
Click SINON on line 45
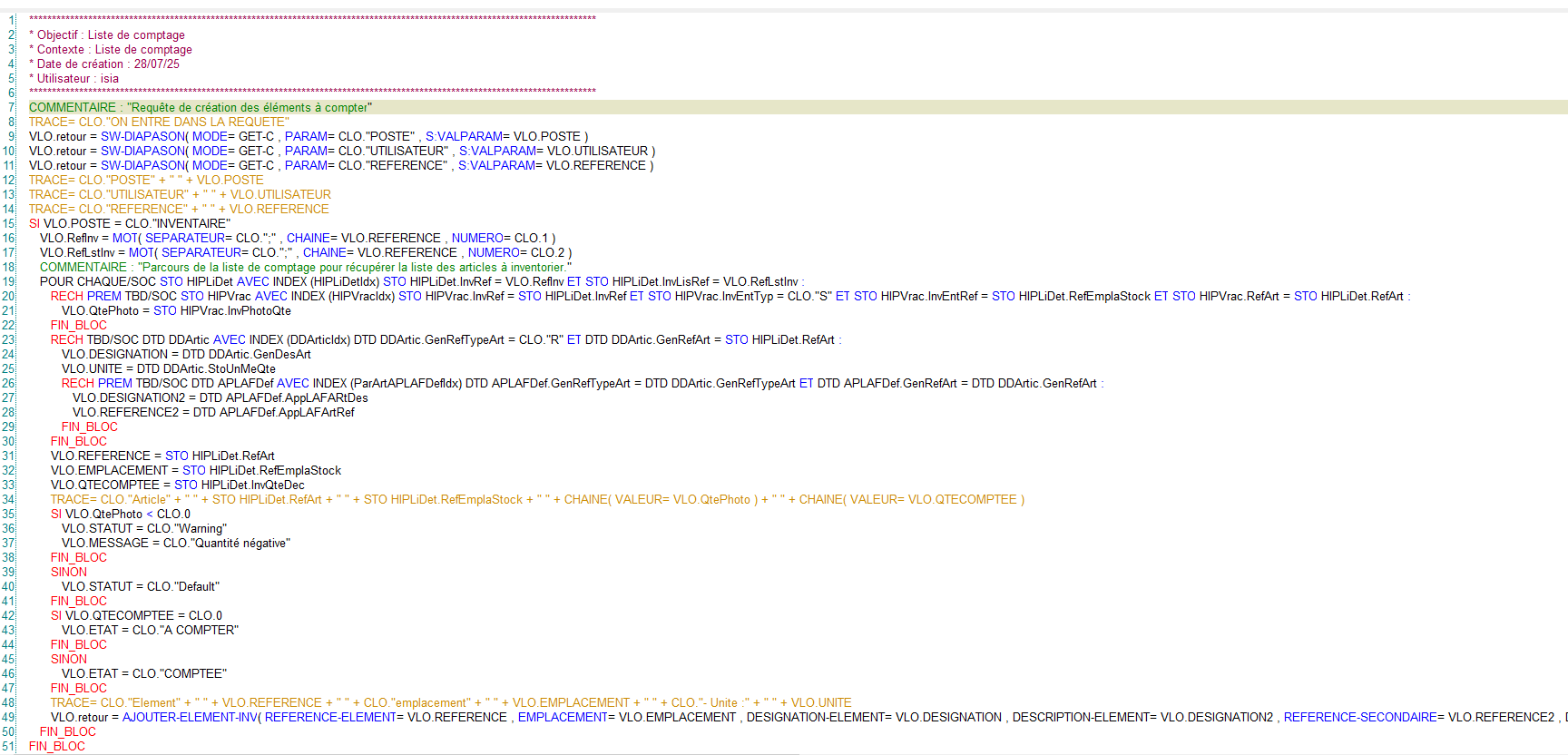coord(69,659)
